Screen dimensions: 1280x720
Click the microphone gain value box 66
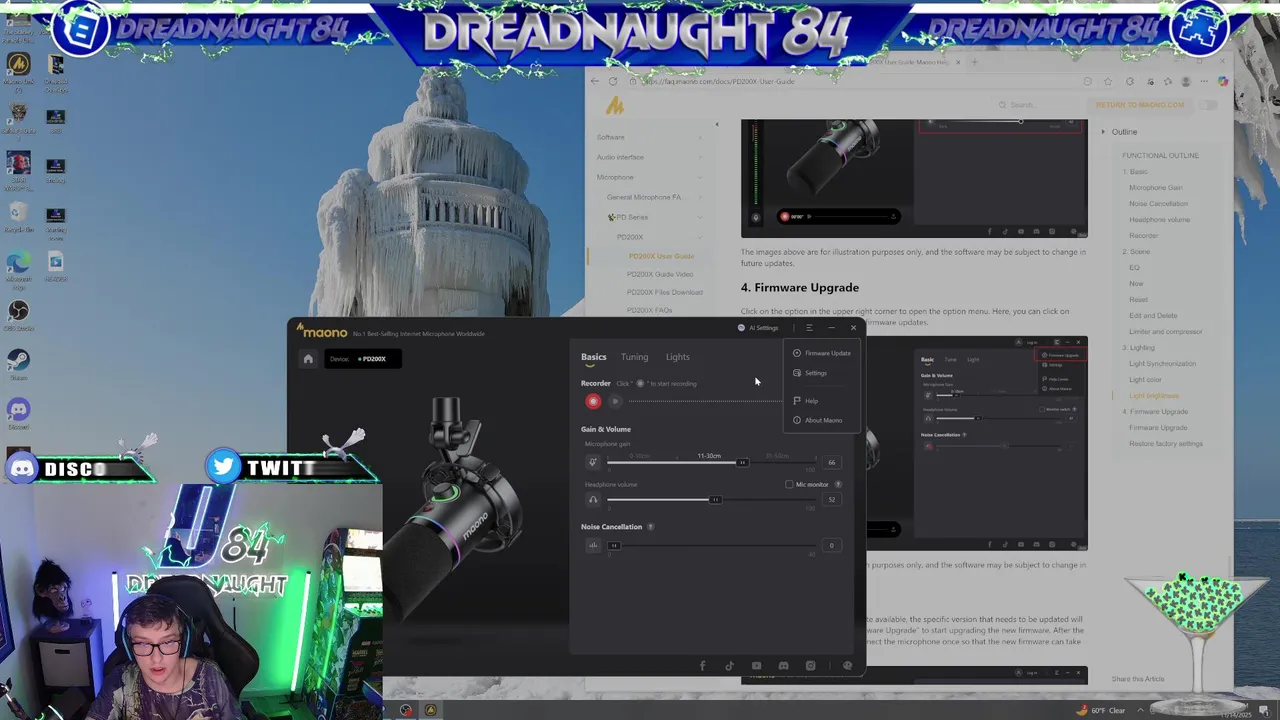click(x=831, y=462)
